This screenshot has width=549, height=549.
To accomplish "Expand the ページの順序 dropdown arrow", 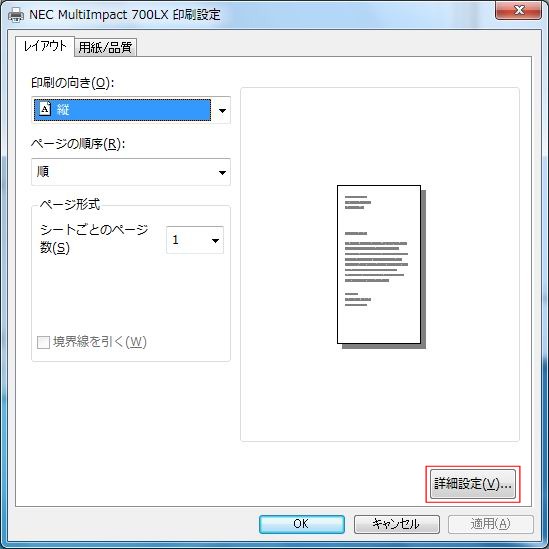I will click(222, 172).
